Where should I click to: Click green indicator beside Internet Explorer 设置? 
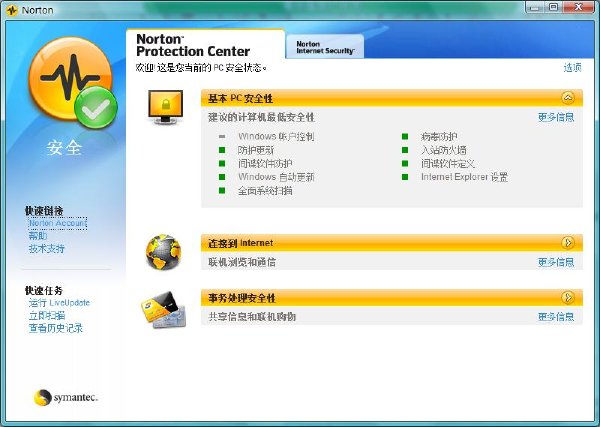point(405,177)
